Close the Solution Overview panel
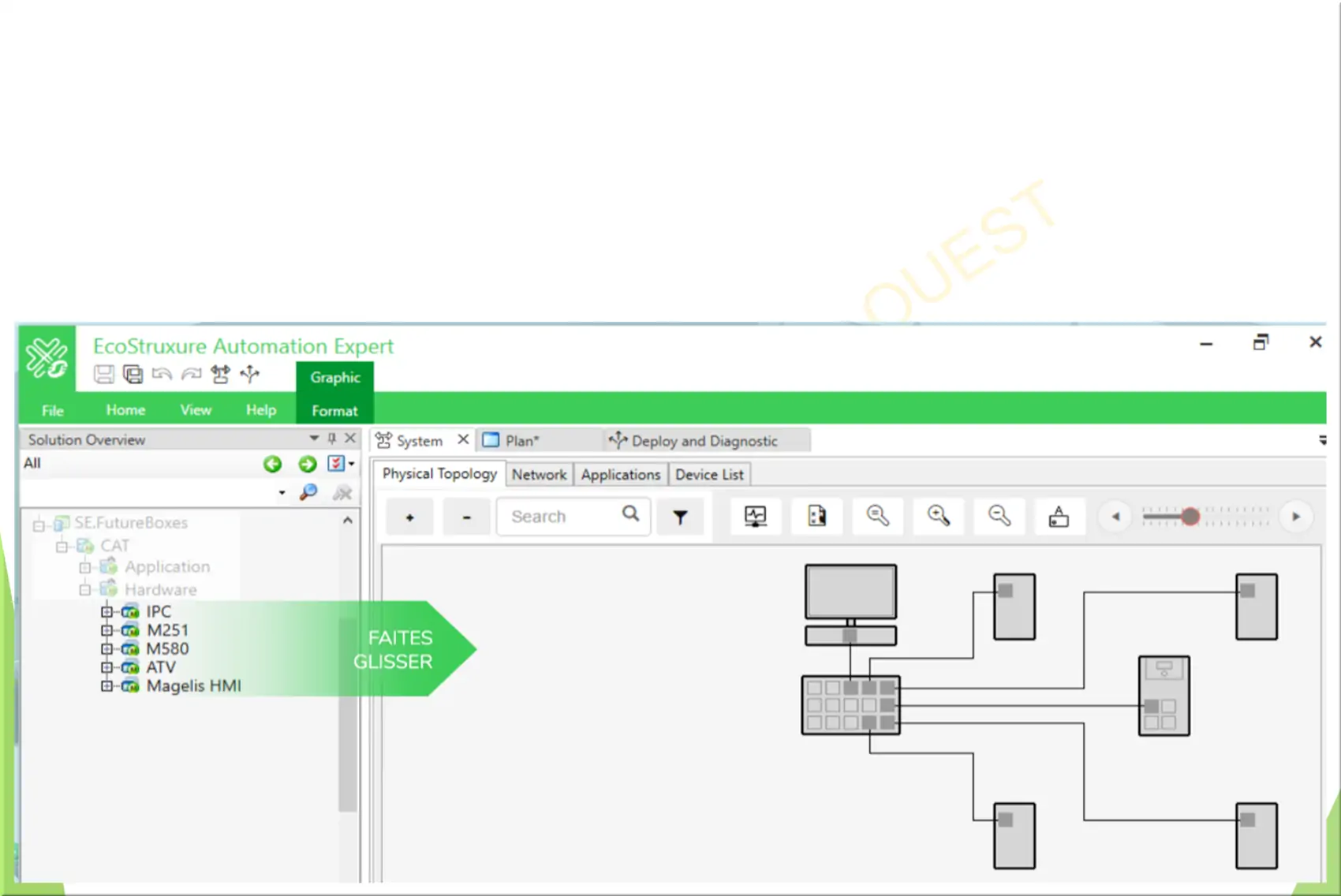 [x=350, y=438]
